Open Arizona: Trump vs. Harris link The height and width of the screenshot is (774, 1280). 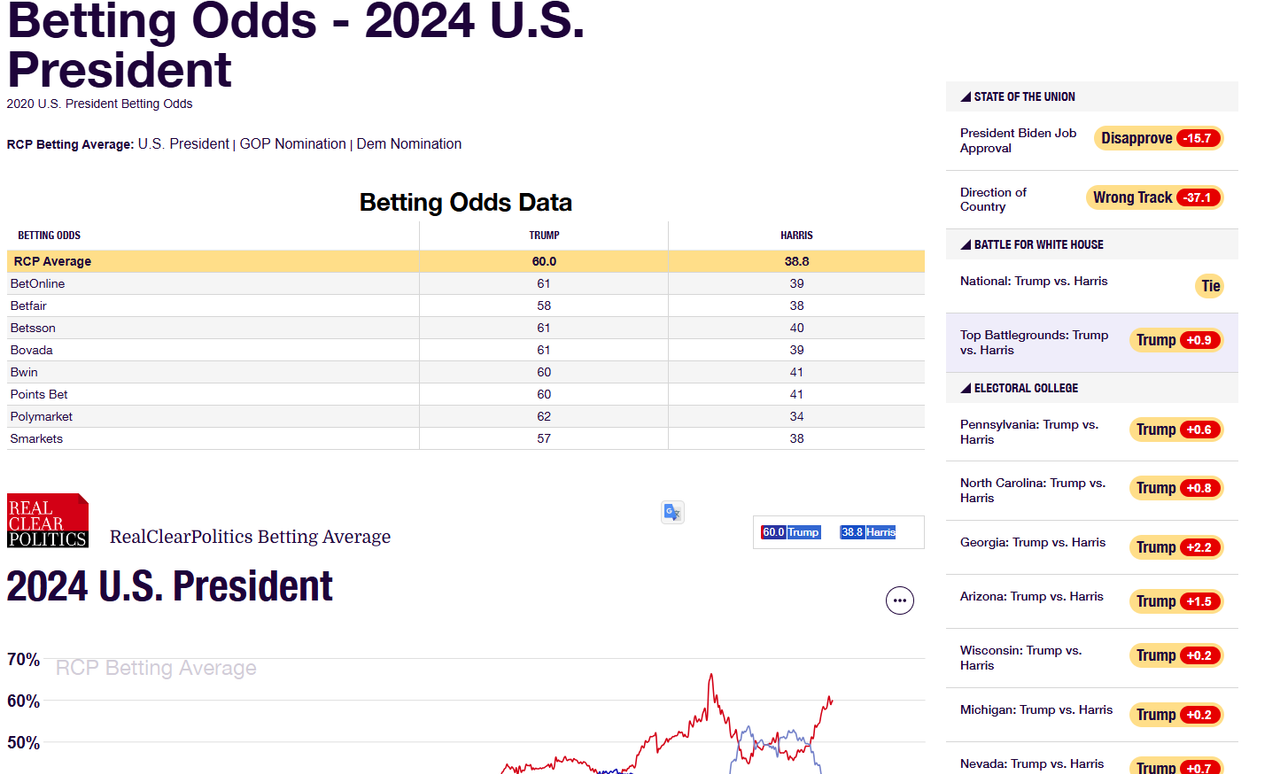[x=1032, y=596]
